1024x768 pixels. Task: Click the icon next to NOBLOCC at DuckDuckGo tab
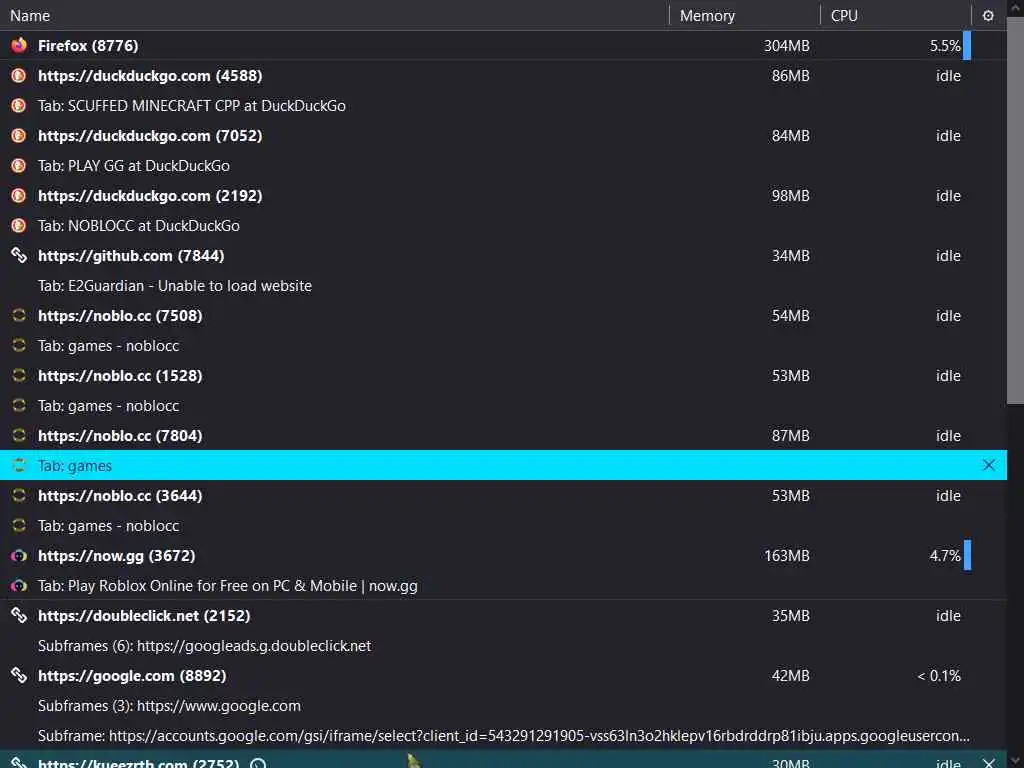pos(19,225)
